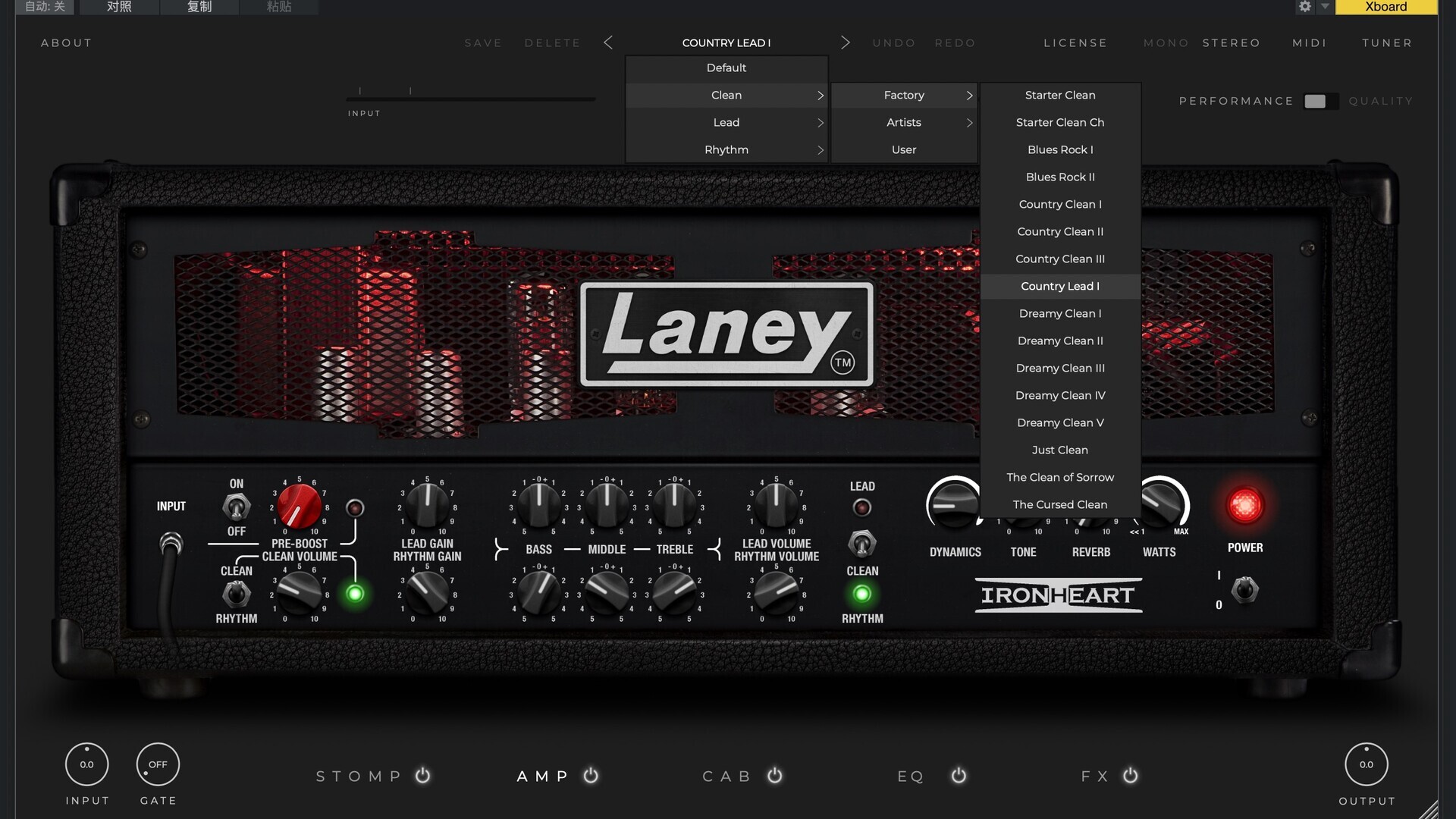Expand the Artists presets submenu

[904, 122]
